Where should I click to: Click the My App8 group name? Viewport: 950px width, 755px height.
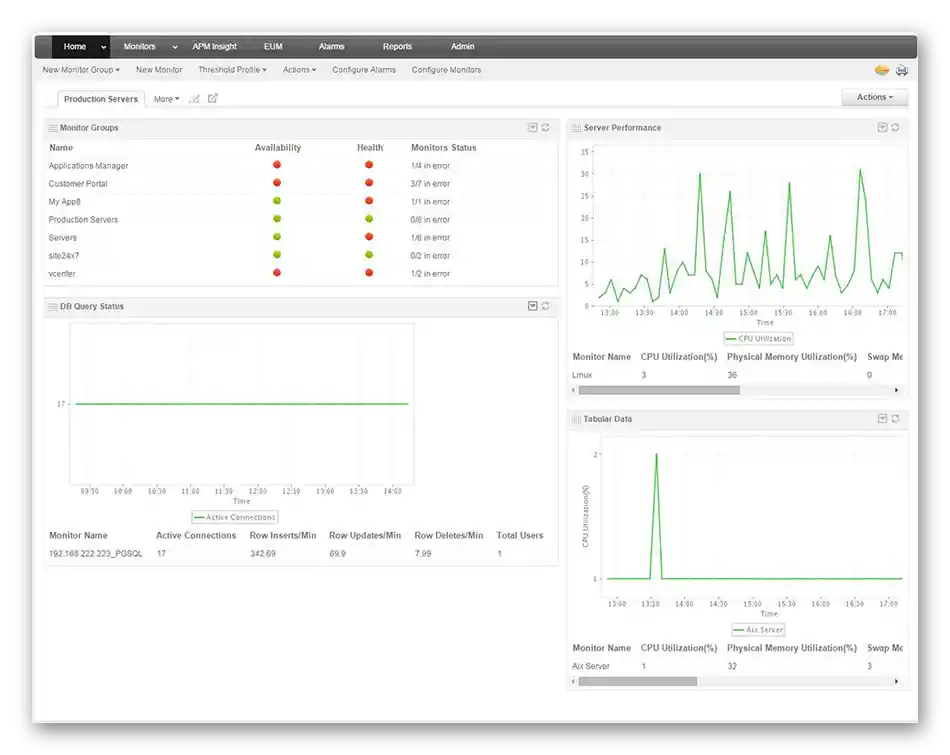click(x=65, y=202)
